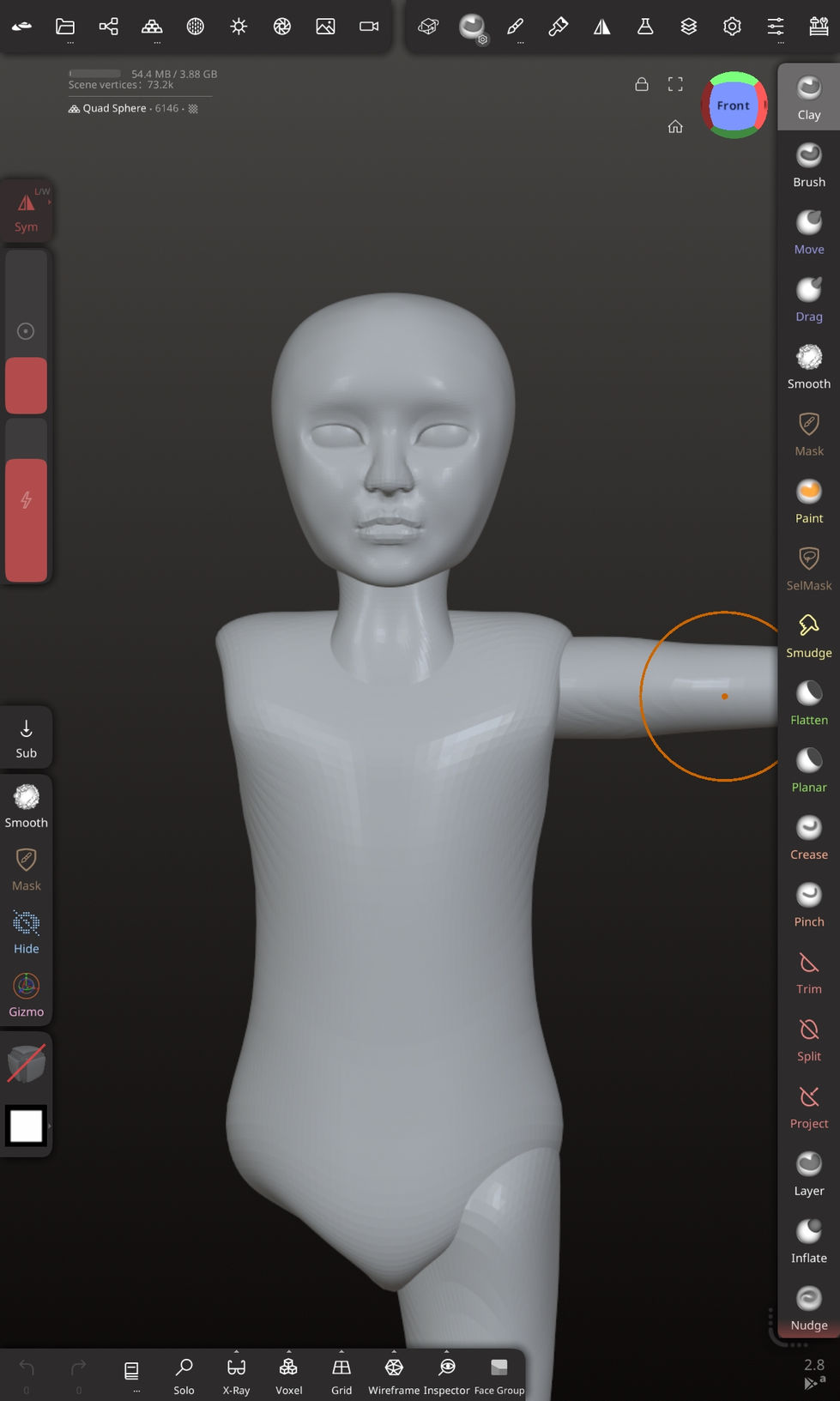
Task: Open the Layers stack menu
Action: (x=688, y=27)
